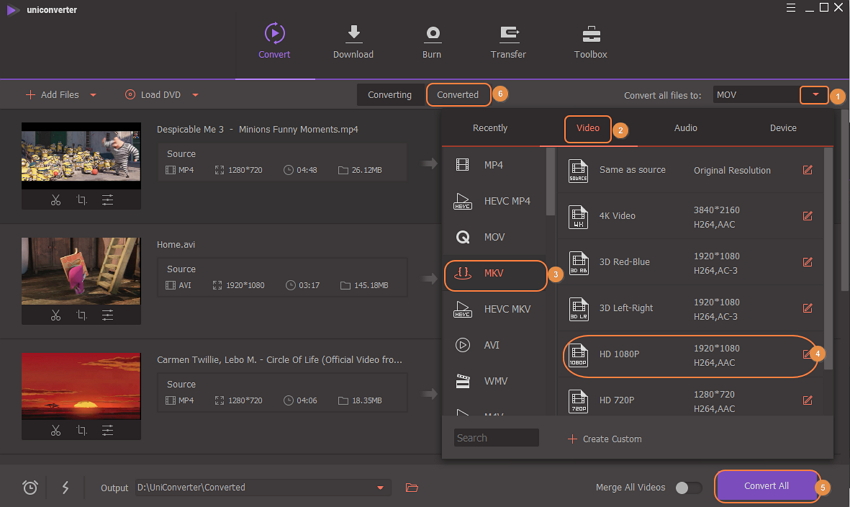The height and width of the screenshot is (507, 850).
Task: Select AVI in the format list
Action: 494,345
